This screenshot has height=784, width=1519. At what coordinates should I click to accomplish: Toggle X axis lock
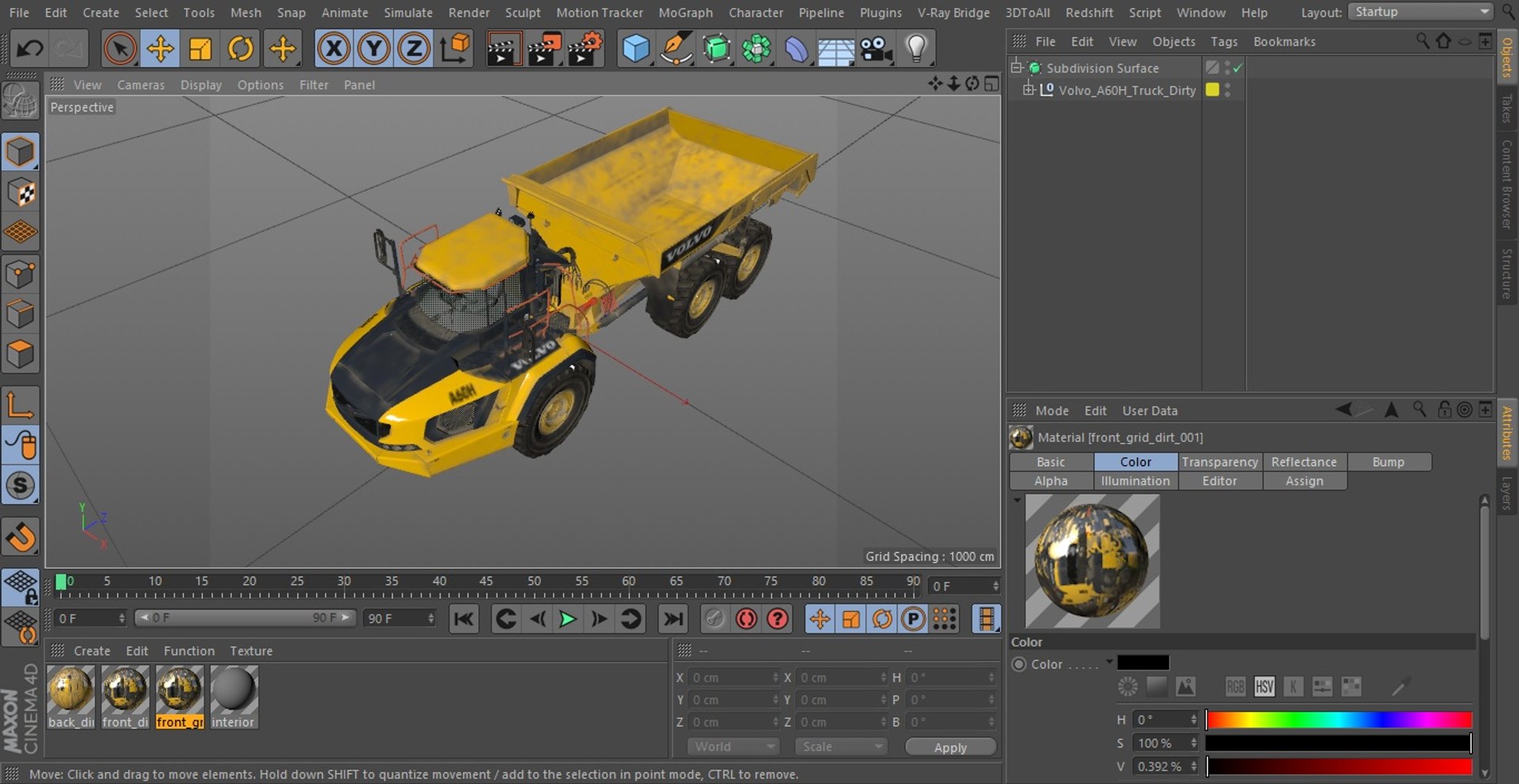(334, 49)
